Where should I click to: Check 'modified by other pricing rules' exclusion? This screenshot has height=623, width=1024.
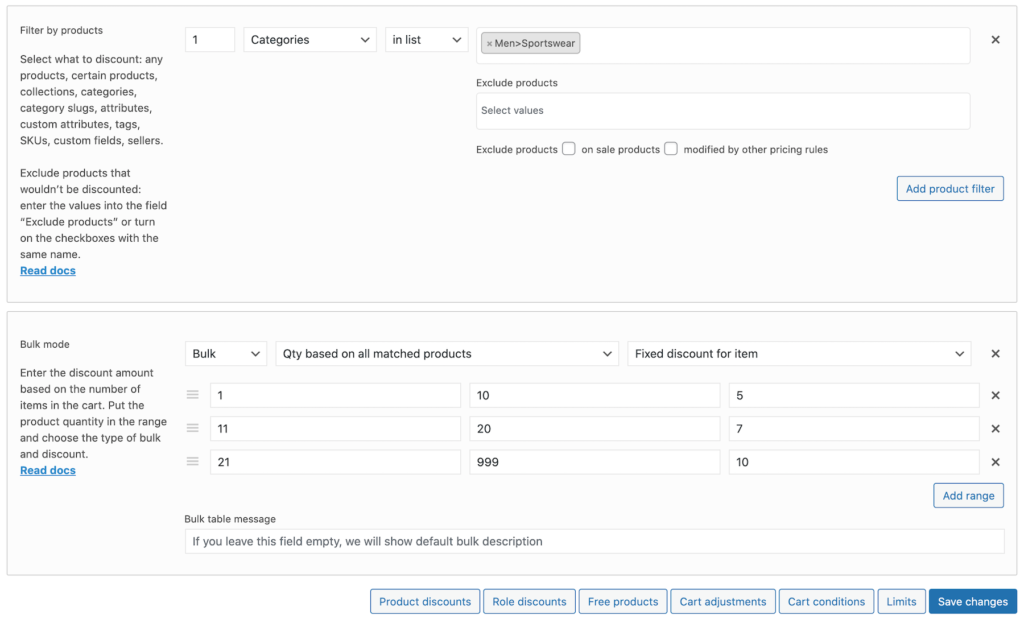(x=671, y=149)
